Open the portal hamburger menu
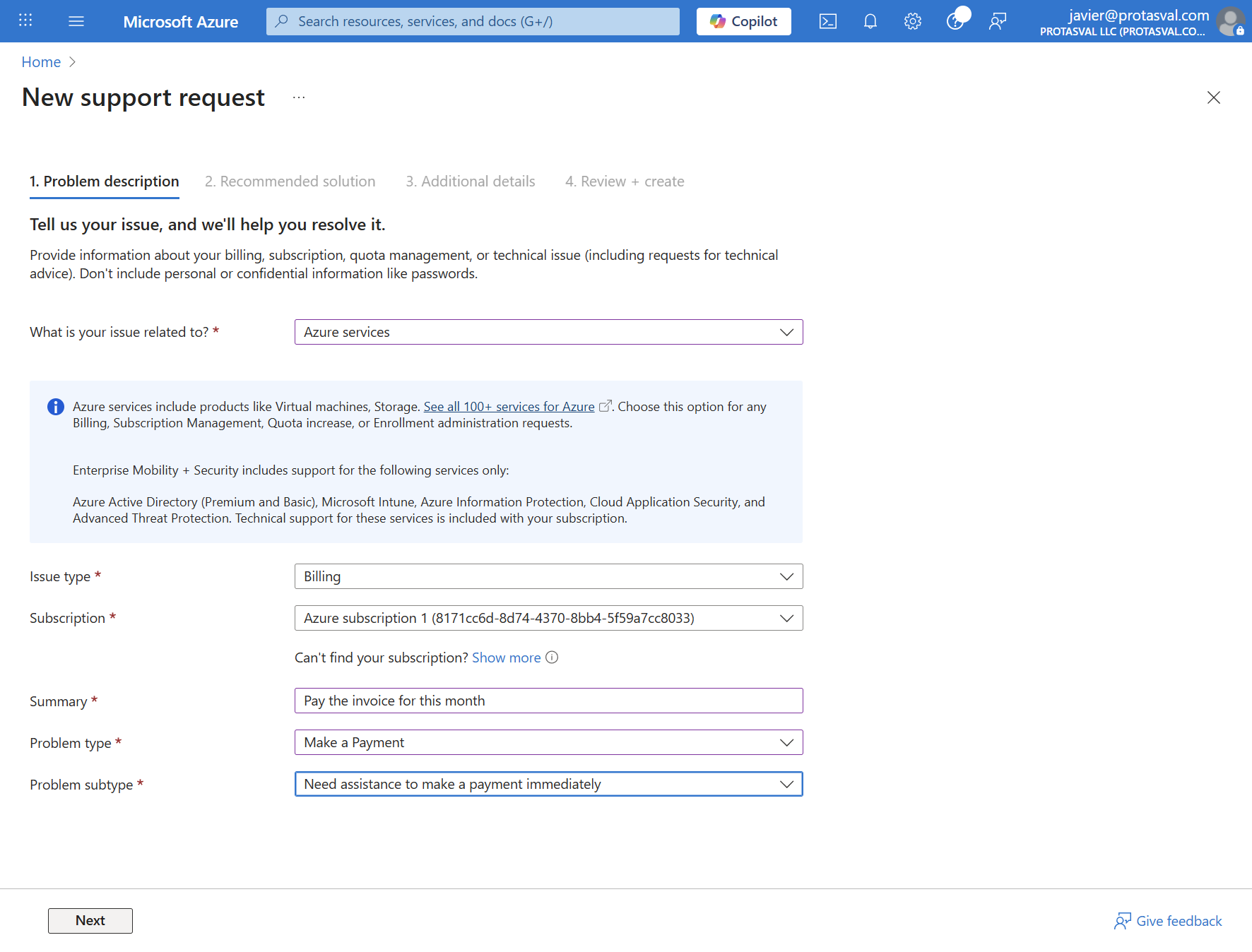Screen dimensions: 1252x952 [76, 21]
